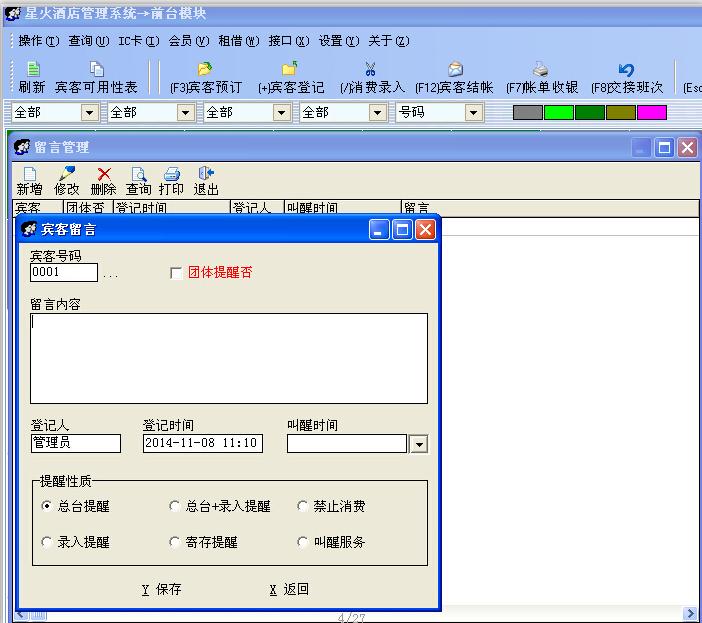702x623 pixels.
Task: Open the 会员(V) menu
Action: pos(188,41)
